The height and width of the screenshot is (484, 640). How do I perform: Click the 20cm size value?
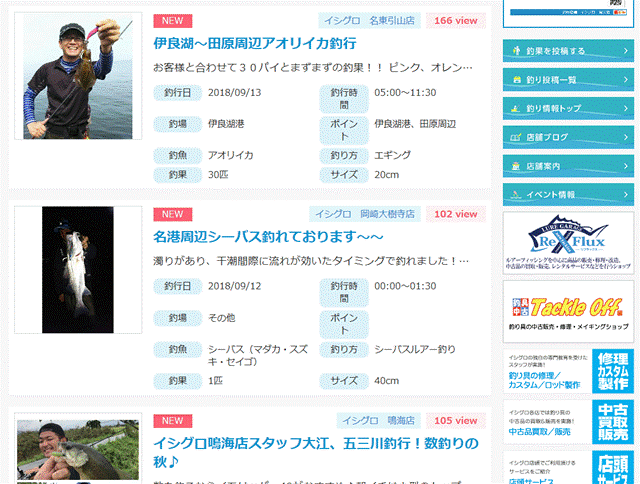[387, 175]
